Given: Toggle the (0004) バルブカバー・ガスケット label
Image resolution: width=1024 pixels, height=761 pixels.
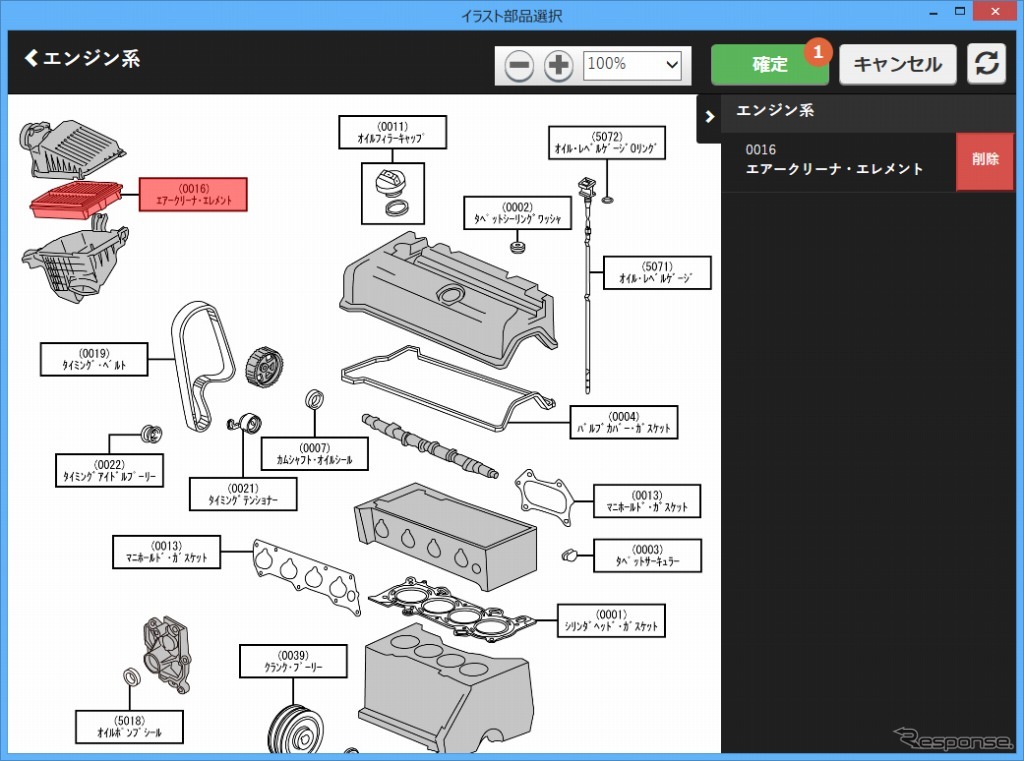Looking at the screenshot, I should pyautogui.click(x=623, y=422).
